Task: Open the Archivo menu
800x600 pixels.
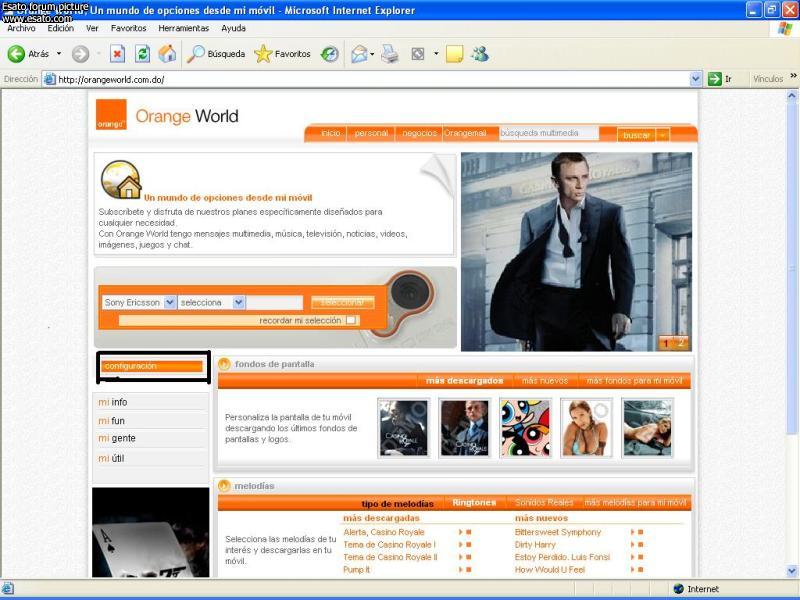Action: 21,28
